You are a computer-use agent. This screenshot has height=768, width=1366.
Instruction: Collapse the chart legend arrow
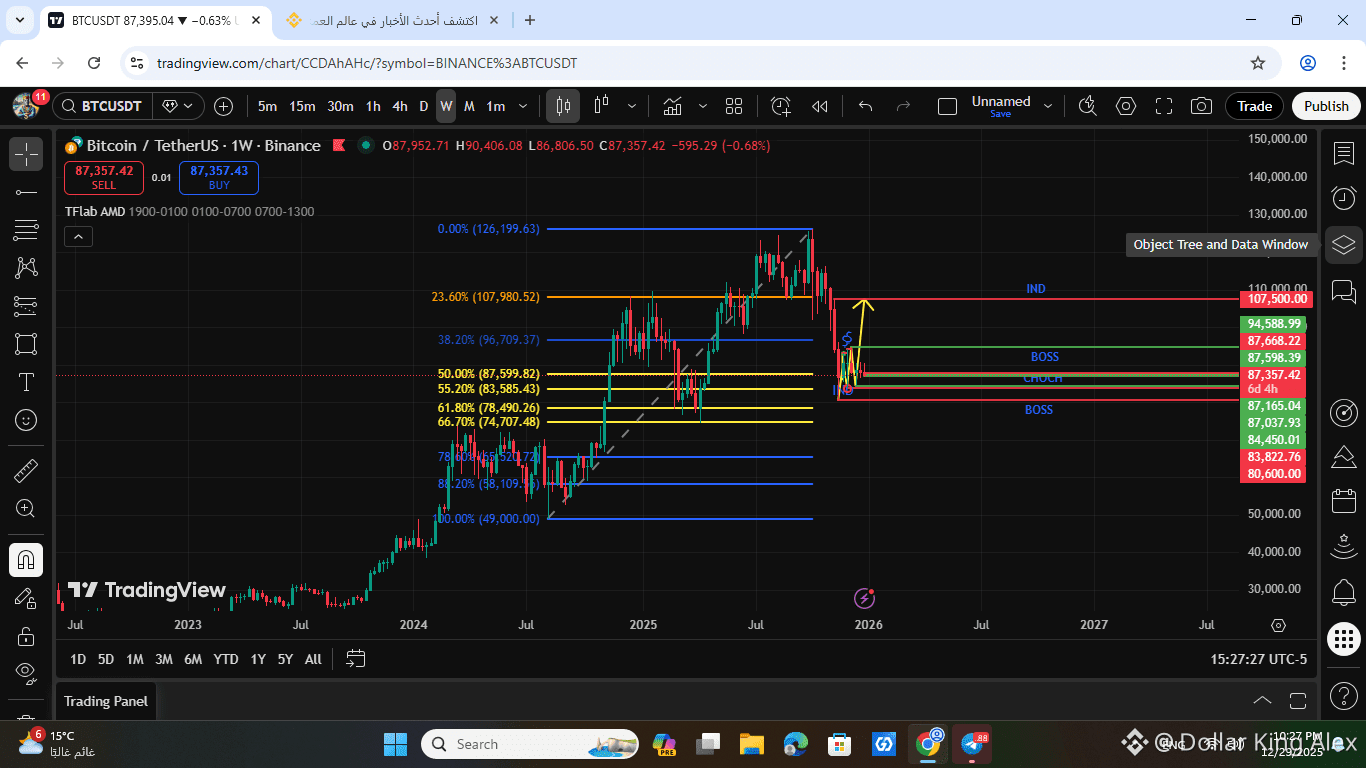tap(78, 236)
